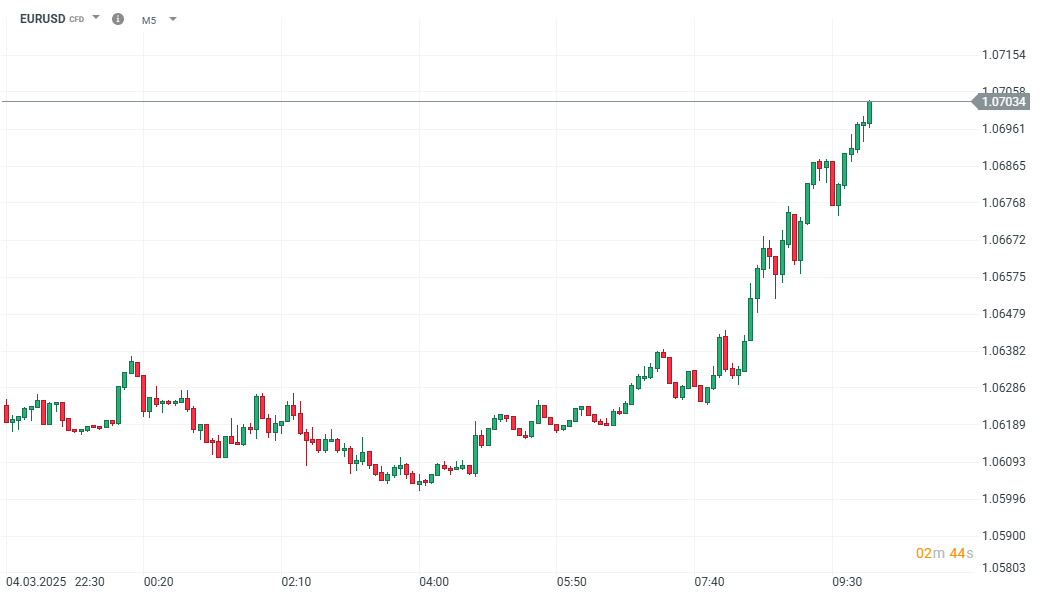Click the 04.03.2025 22:30 date label
The height and width of the screenshot is (598, 1042).
(x=56, y=582)
